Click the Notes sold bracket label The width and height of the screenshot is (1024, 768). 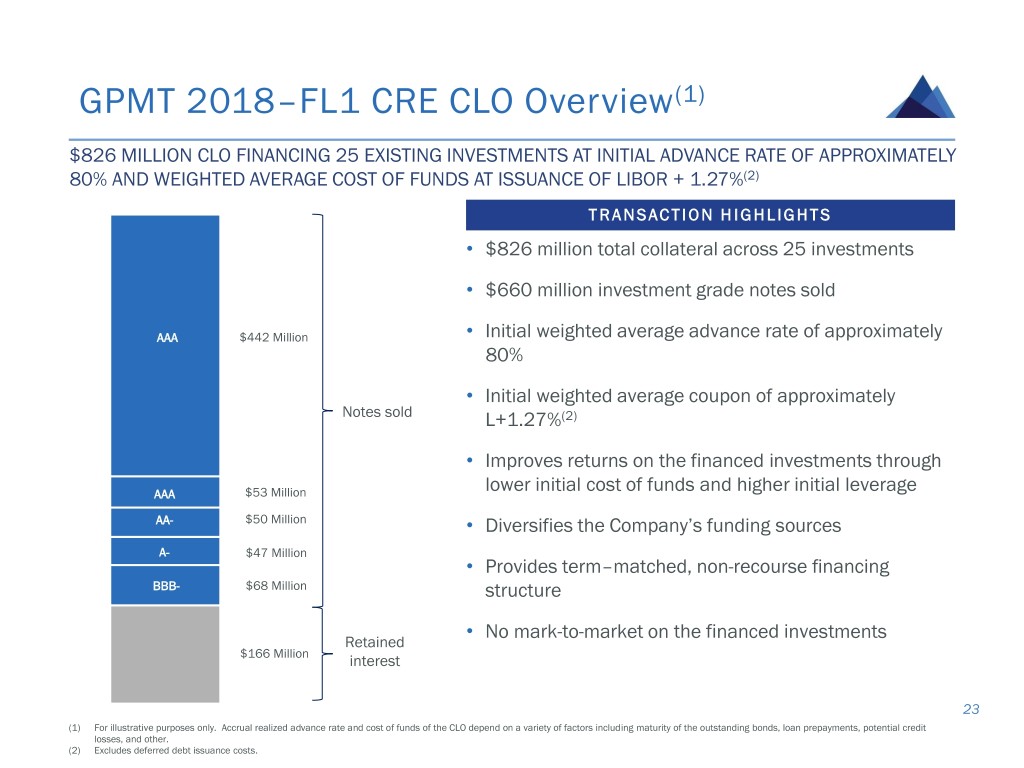tap(376, 412)
